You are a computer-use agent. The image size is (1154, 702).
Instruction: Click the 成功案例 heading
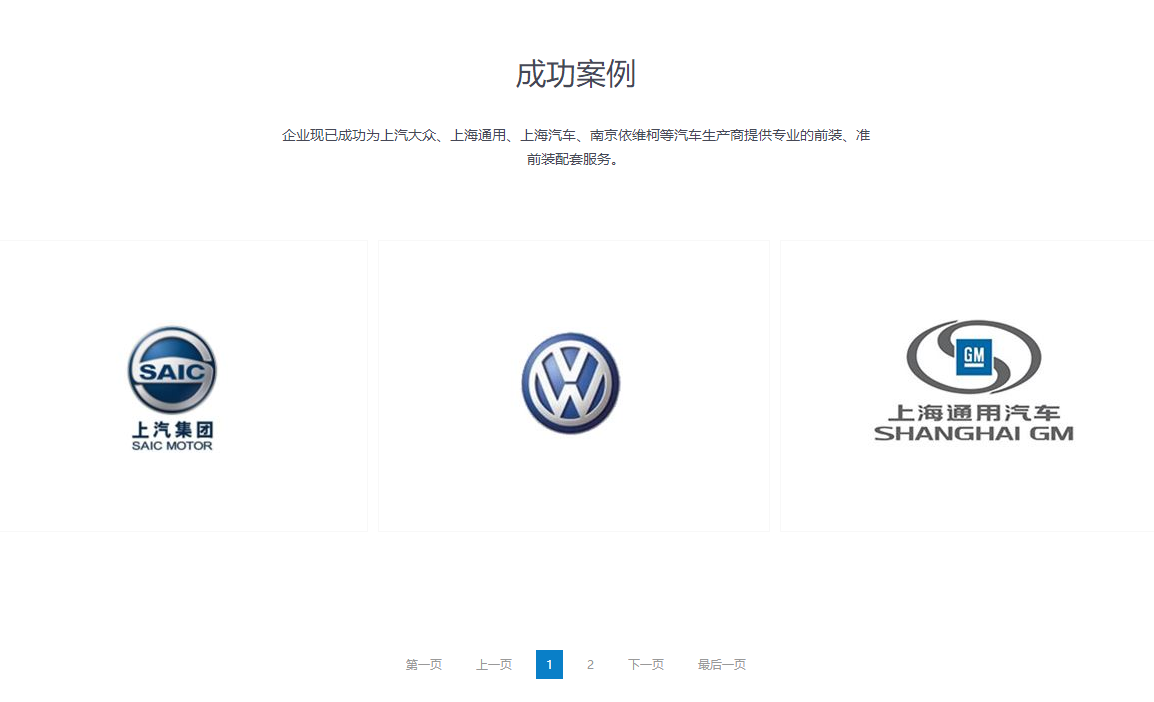tap(576, 74)
